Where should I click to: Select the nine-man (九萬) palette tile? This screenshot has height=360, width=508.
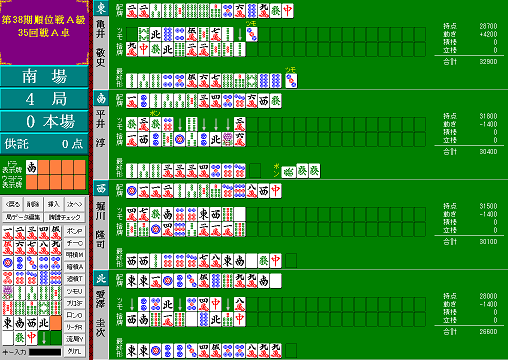[56, 248]
